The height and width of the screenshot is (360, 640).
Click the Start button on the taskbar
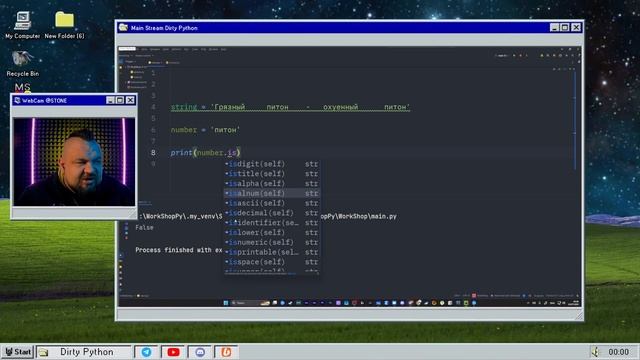tap(18, 352)
